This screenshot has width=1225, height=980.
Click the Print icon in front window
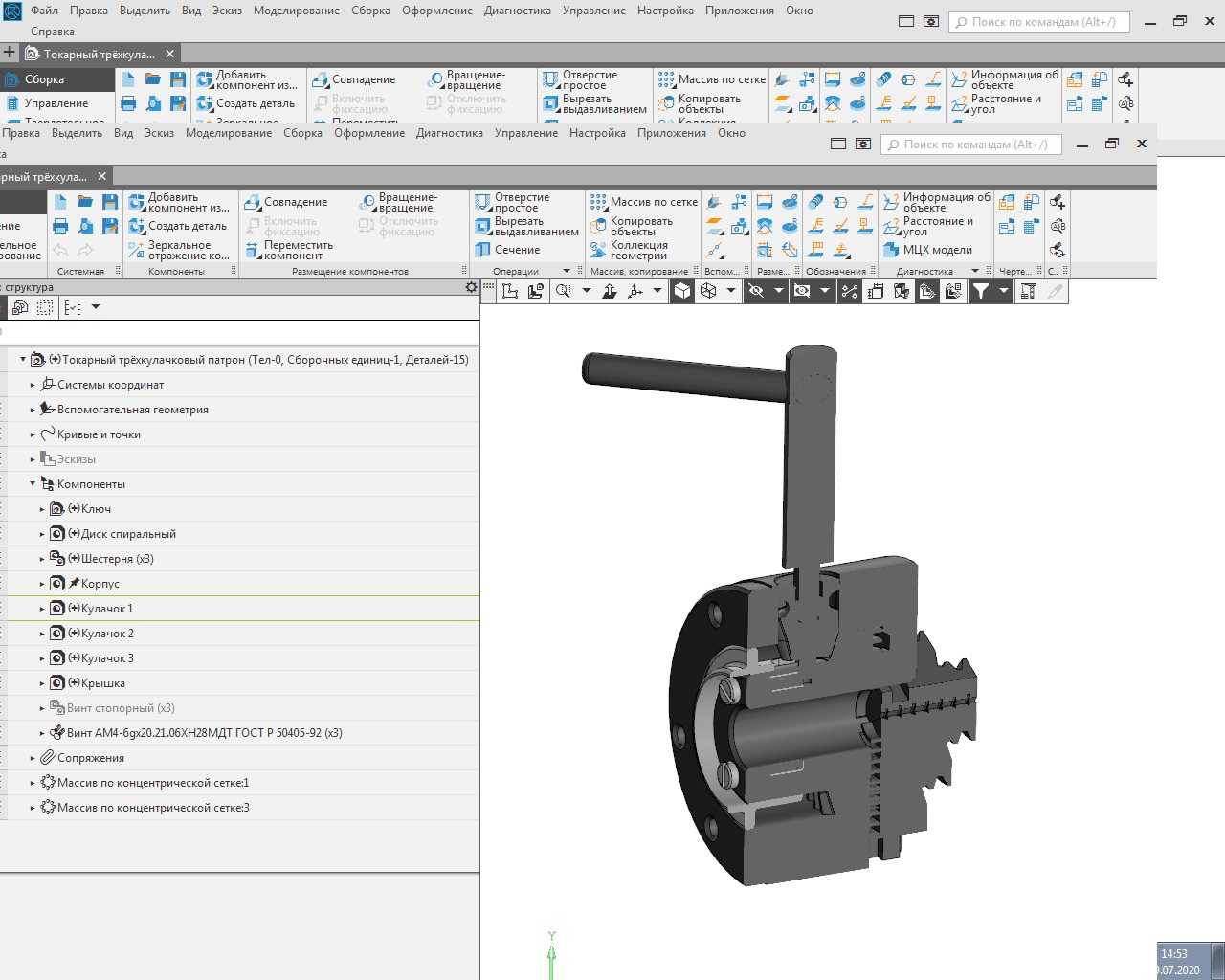(60, 226)
